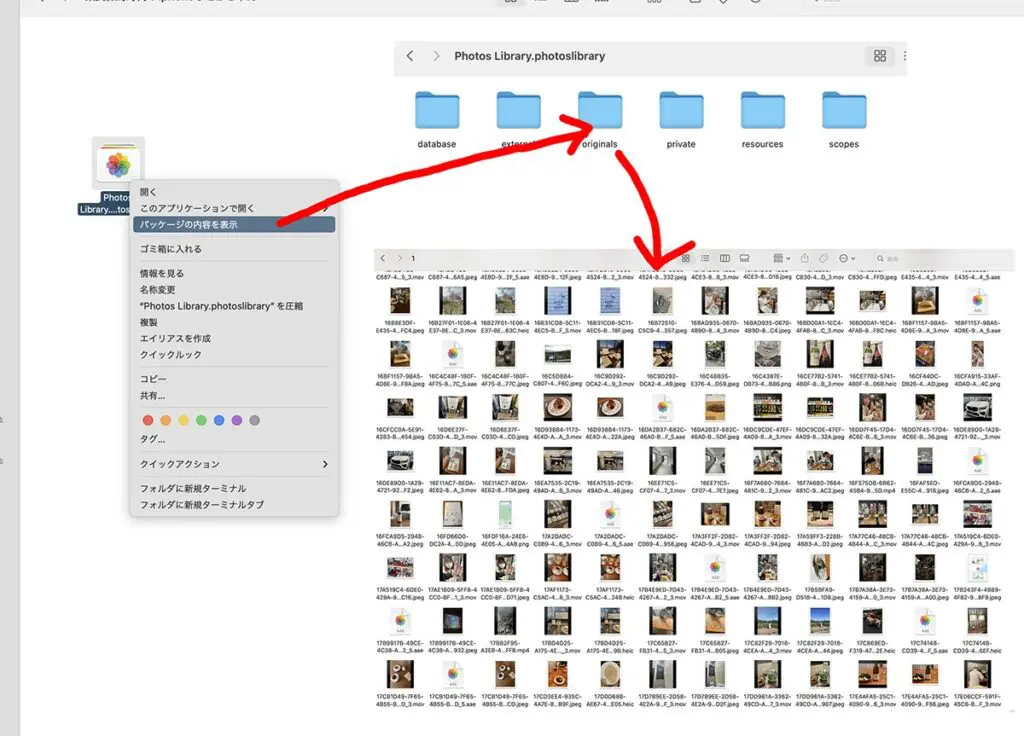
Task: Open the action (ellipsis) dropdown in lower toolbar
Action: tap(848, 259)
